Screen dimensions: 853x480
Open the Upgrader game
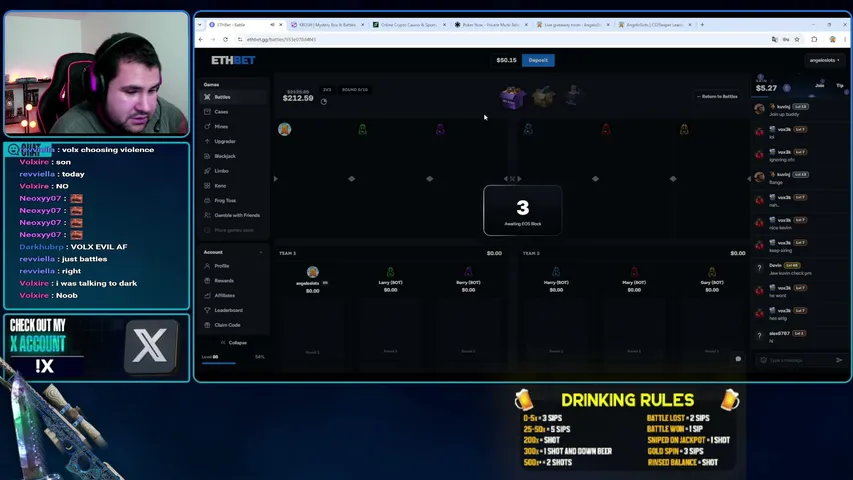point(233,141)
